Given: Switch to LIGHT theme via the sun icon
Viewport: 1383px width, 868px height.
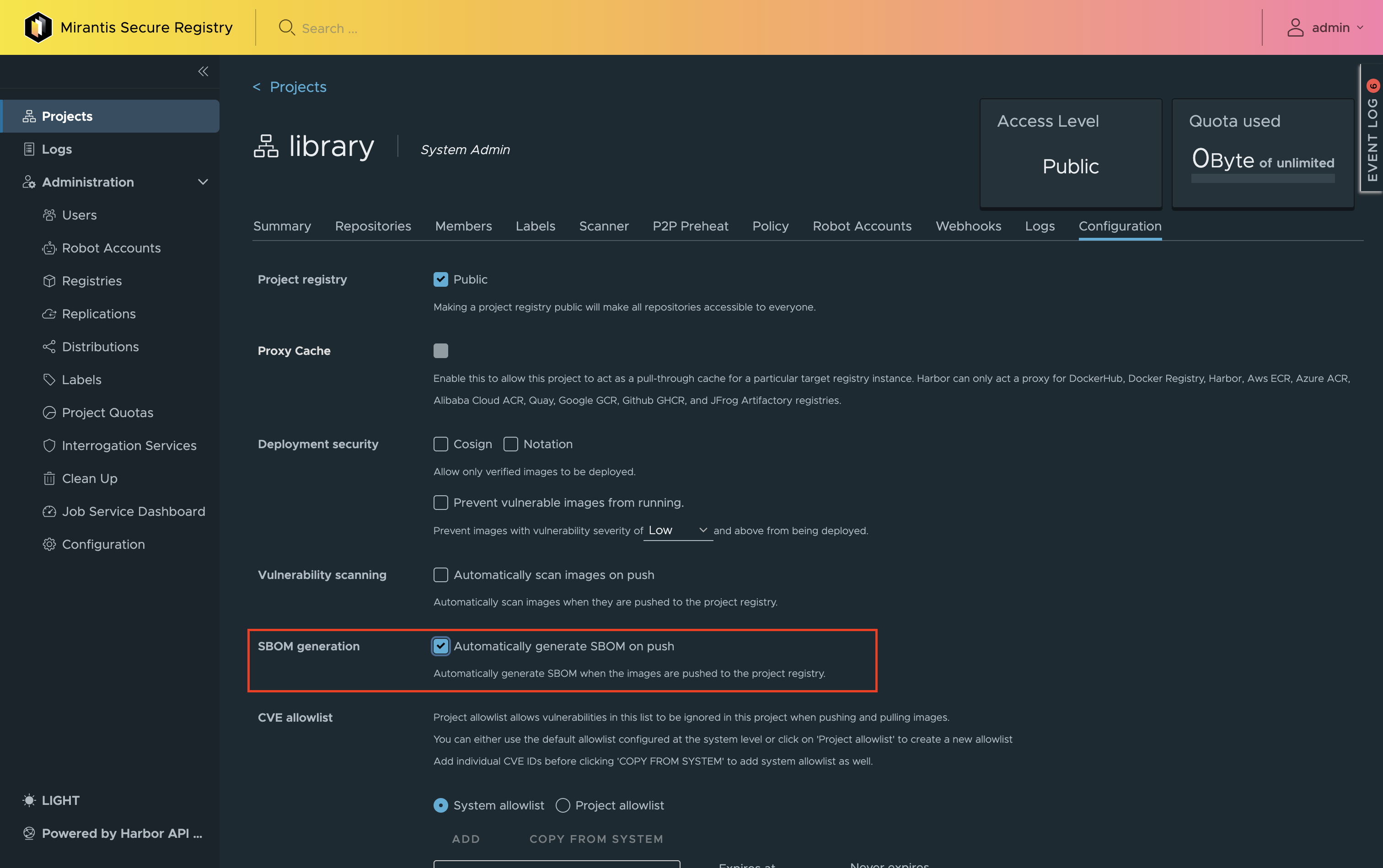Looking at the screenshot, I should (x=29, y=800).
